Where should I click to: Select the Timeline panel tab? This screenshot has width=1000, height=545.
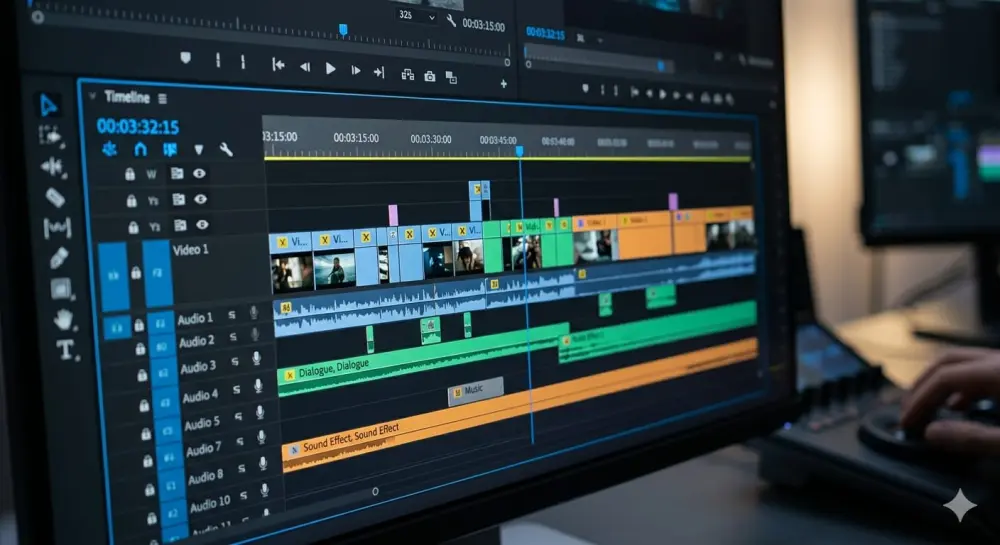(x=127, y=97)
